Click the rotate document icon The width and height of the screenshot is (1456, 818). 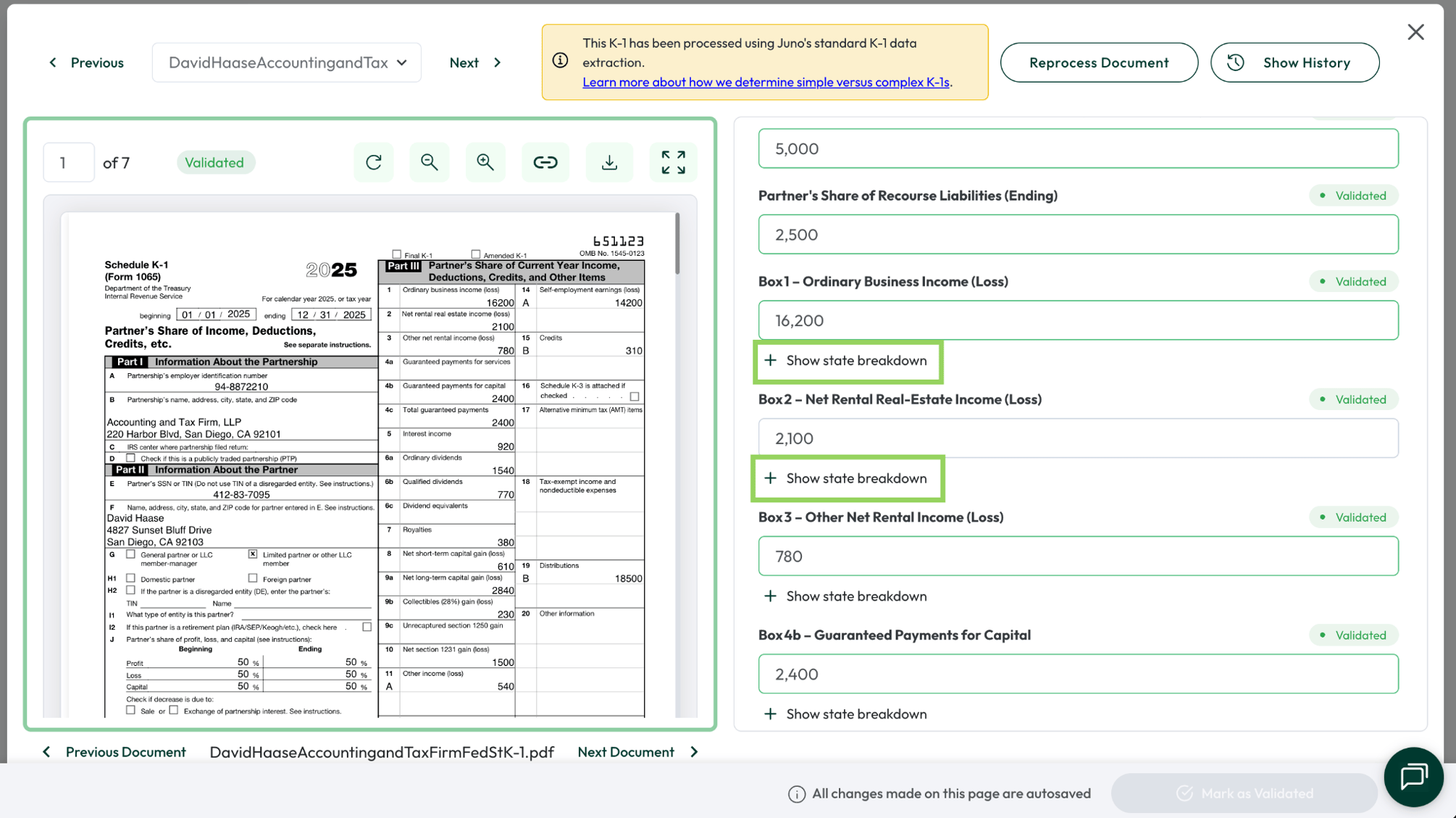pos(374,162)
